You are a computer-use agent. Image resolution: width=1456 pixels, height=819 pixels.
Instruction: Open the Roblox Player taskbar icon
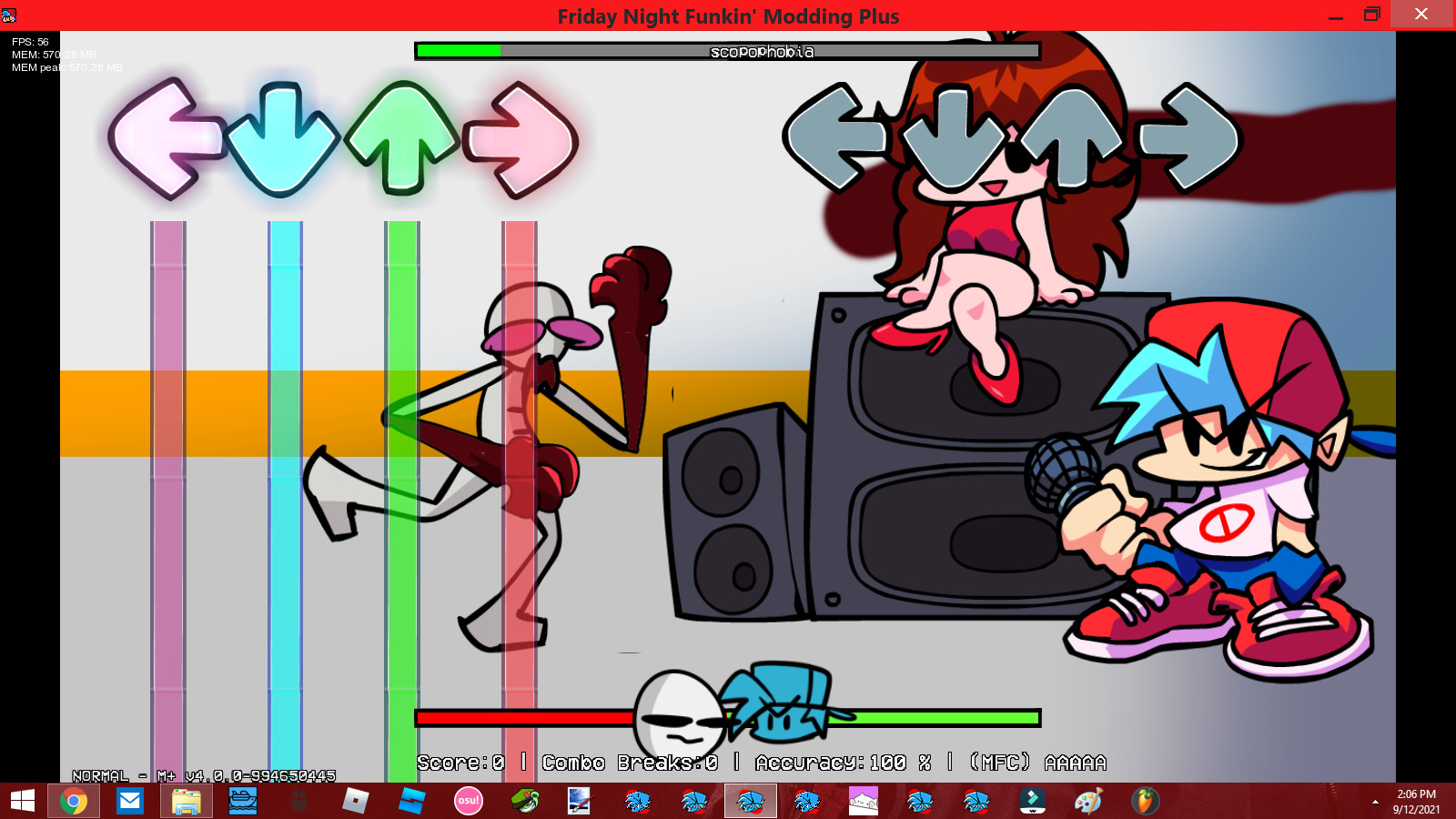tap(356, 801)
